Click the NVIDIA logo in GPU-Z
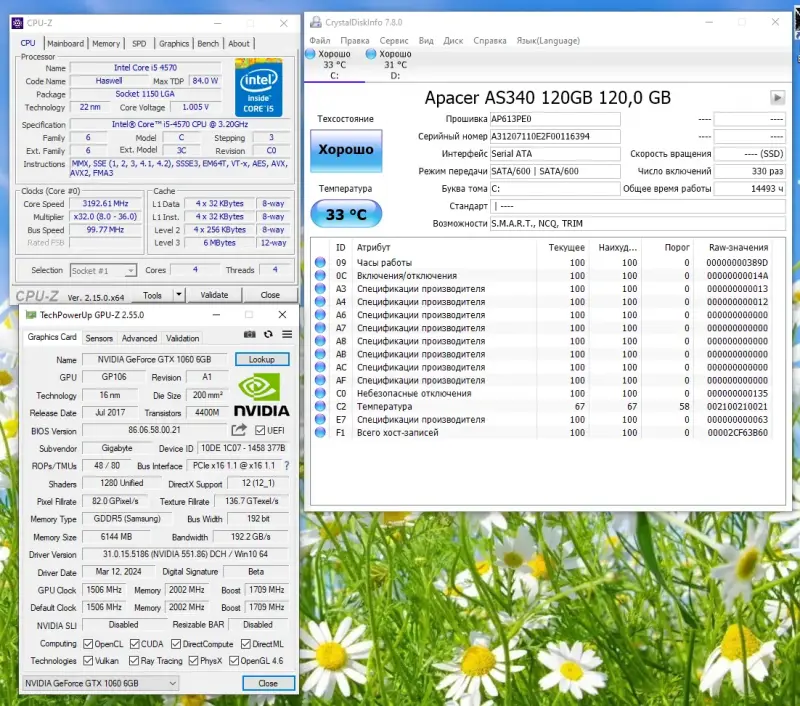800x706 pixels. pos(261,395)
